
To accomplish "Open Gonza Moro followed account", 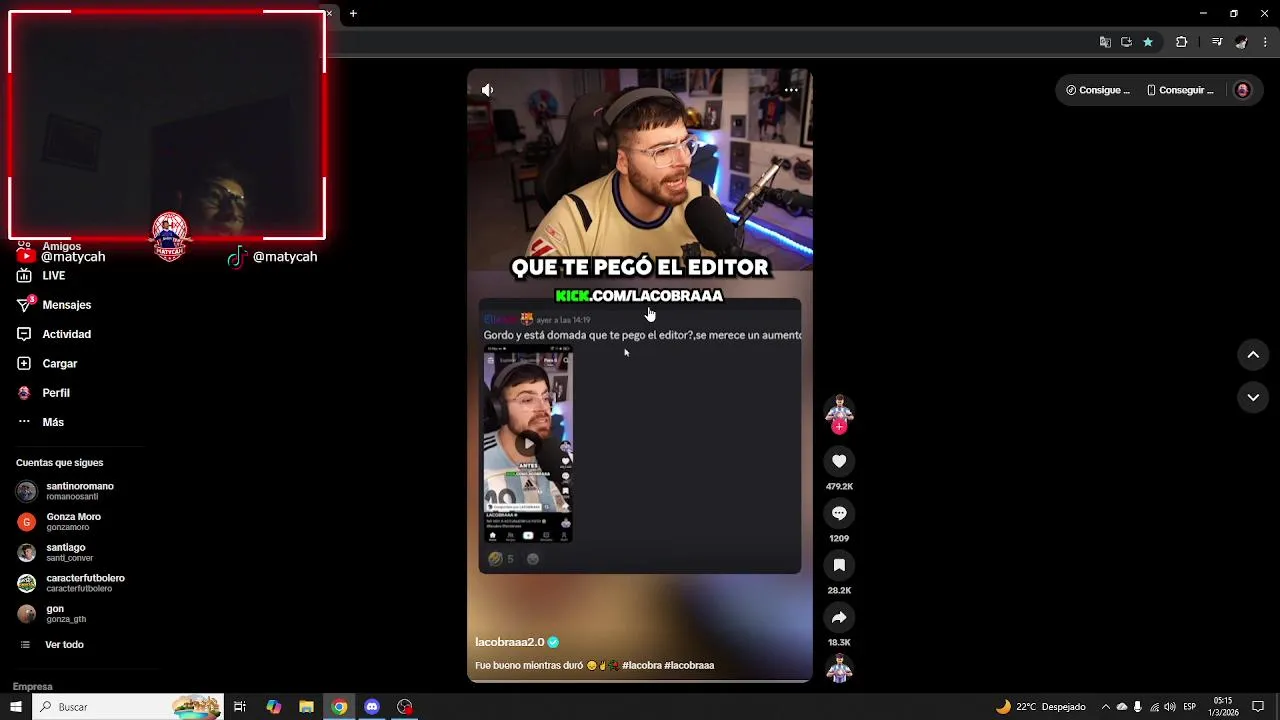I will click(x=60, y=522).
